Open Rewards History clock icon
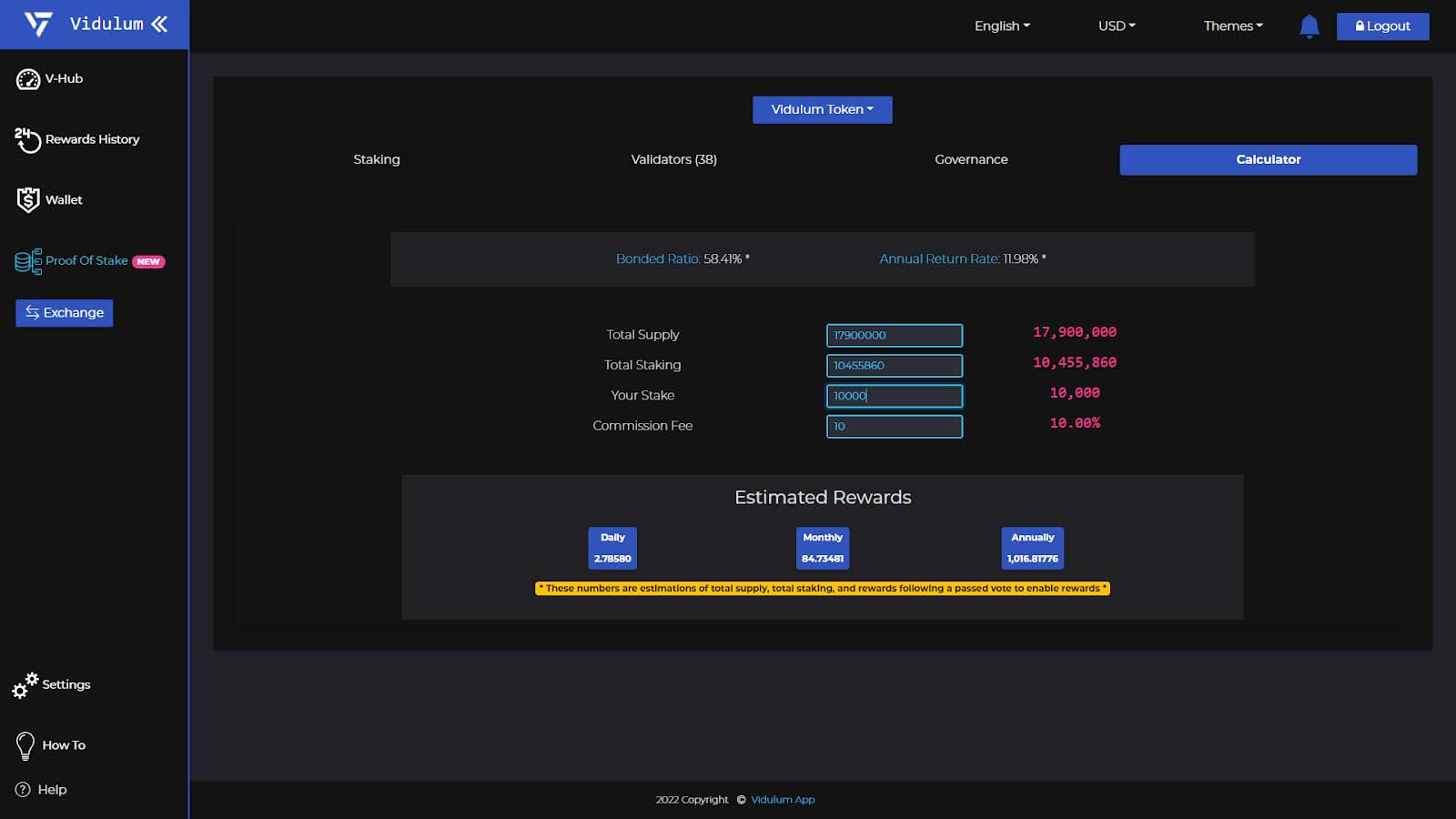The width and height of the screenshot is (1456, 819). point(27,140)
